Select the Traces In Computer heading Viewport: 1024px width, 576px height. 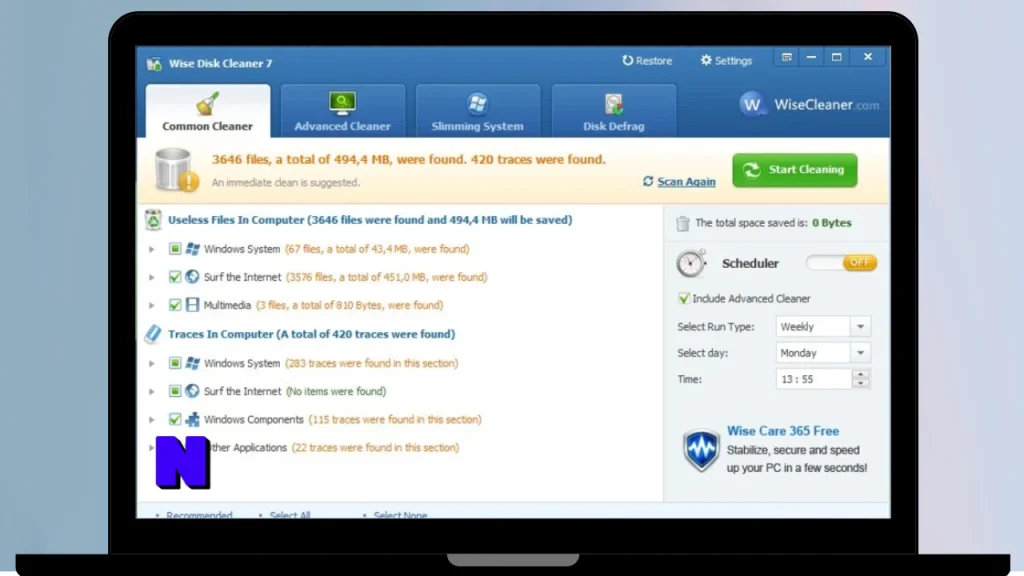pos(312,334)
